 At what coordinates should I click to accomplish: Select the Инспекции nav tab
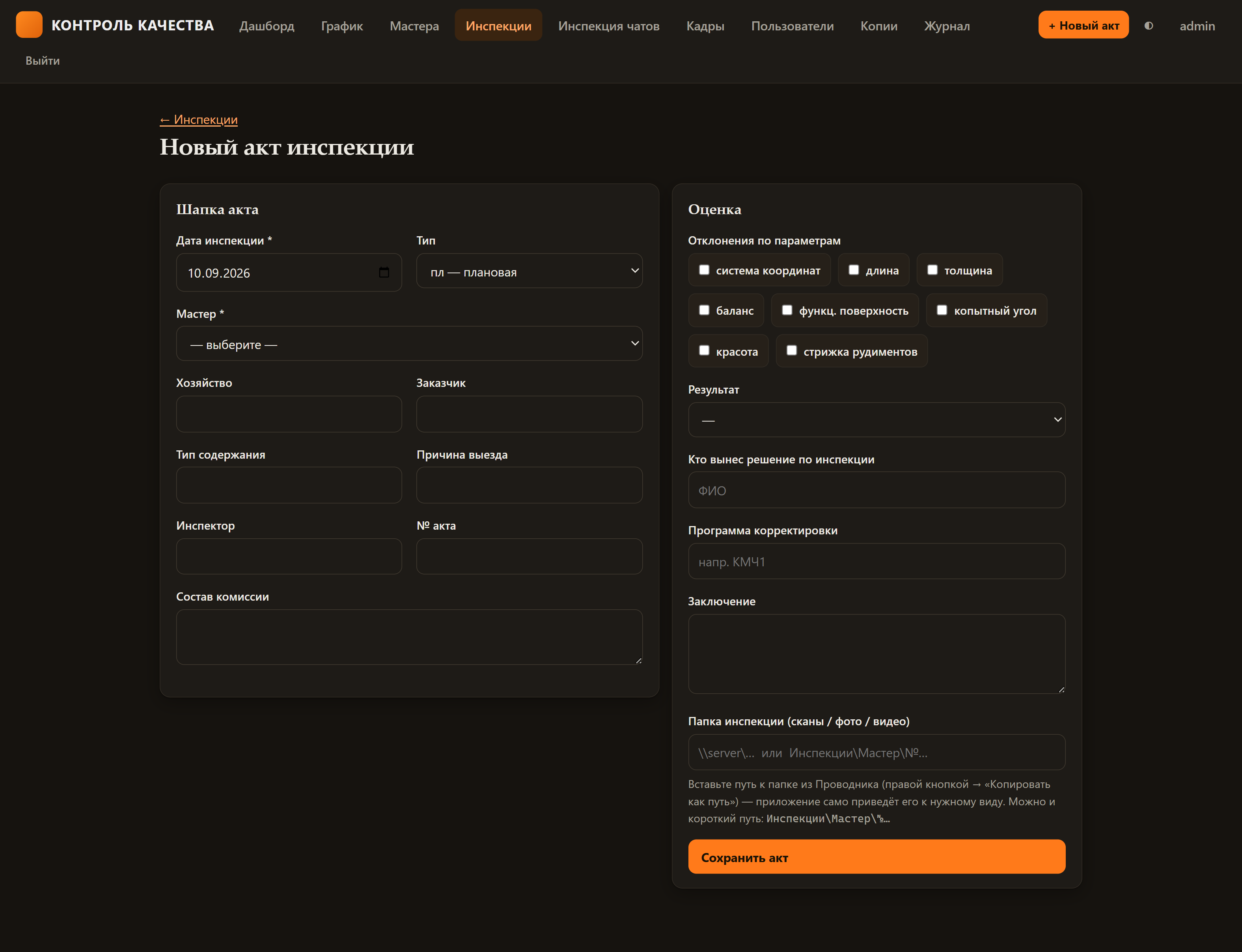pyautogui.click(x=499, y=26)
